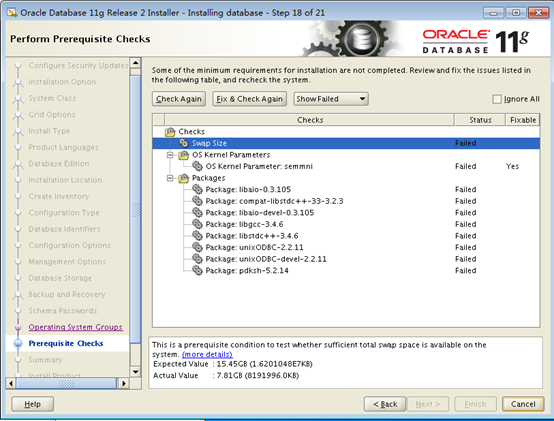
Task: Click the compat-libstdc++-33-3.2.3 package icon
Action: [197, 201]
